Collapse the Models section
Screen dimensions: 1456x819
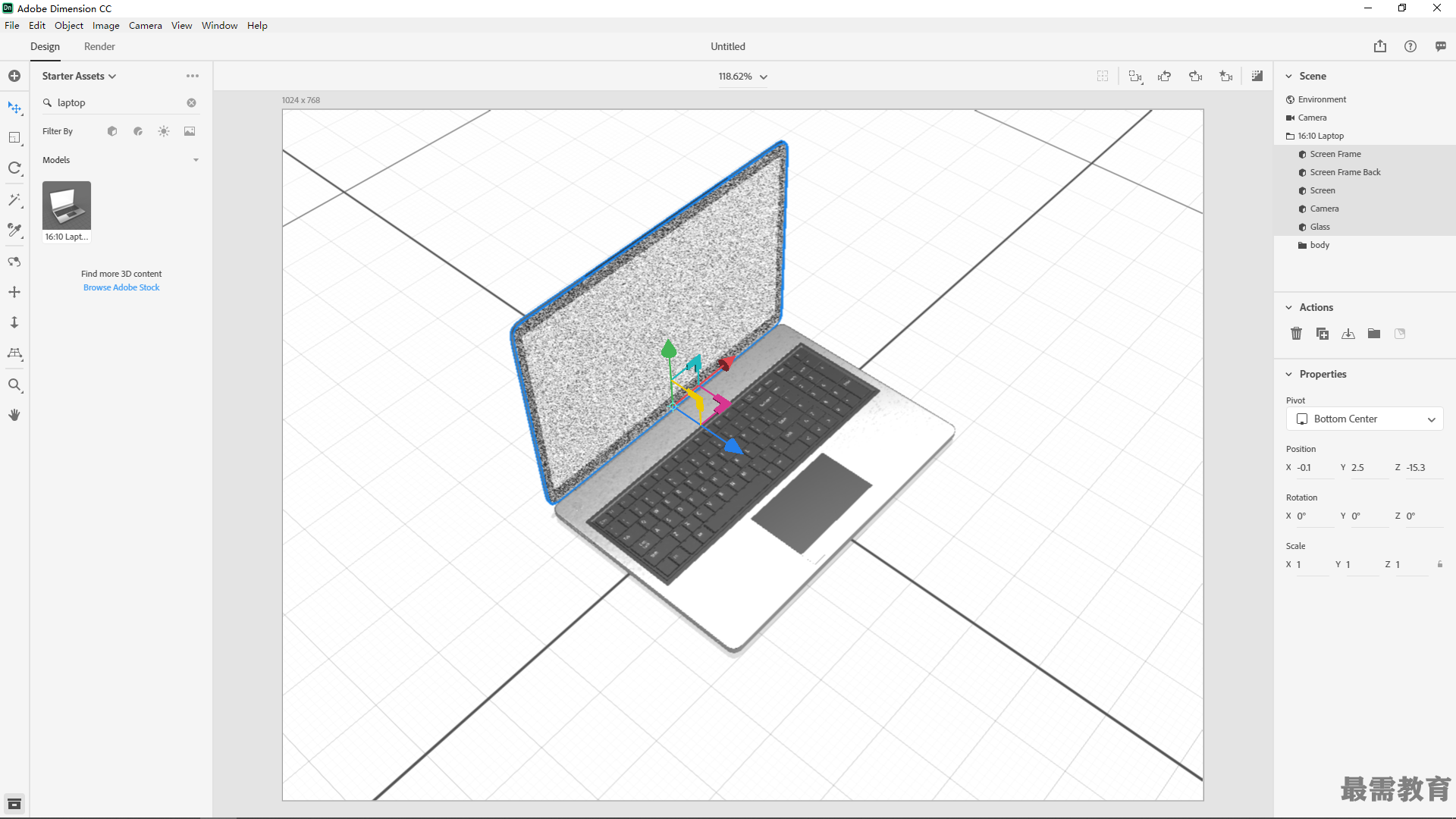196,160
